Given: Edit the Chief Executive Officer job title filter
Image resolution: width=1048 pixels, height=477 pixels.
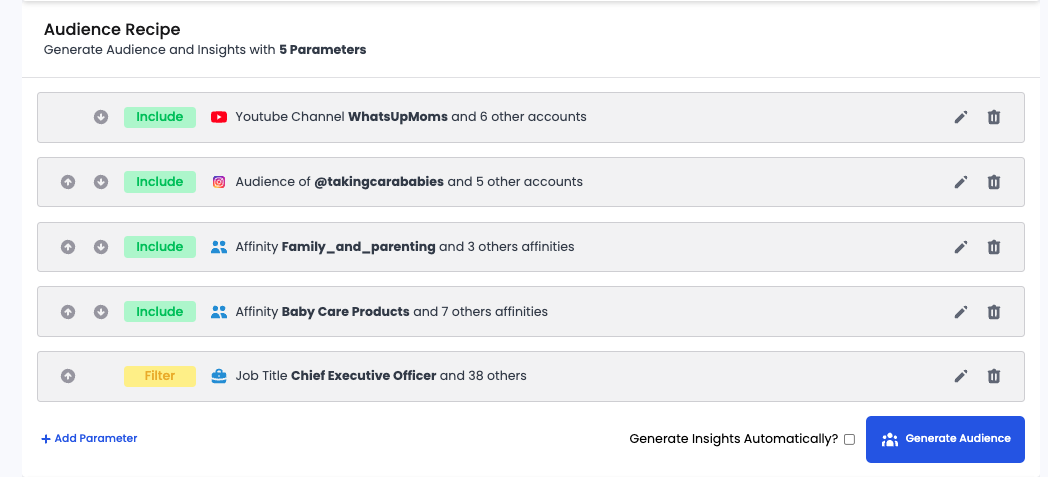Looking at the screenshot, I should pyautogui.click(x=961, y=376).
